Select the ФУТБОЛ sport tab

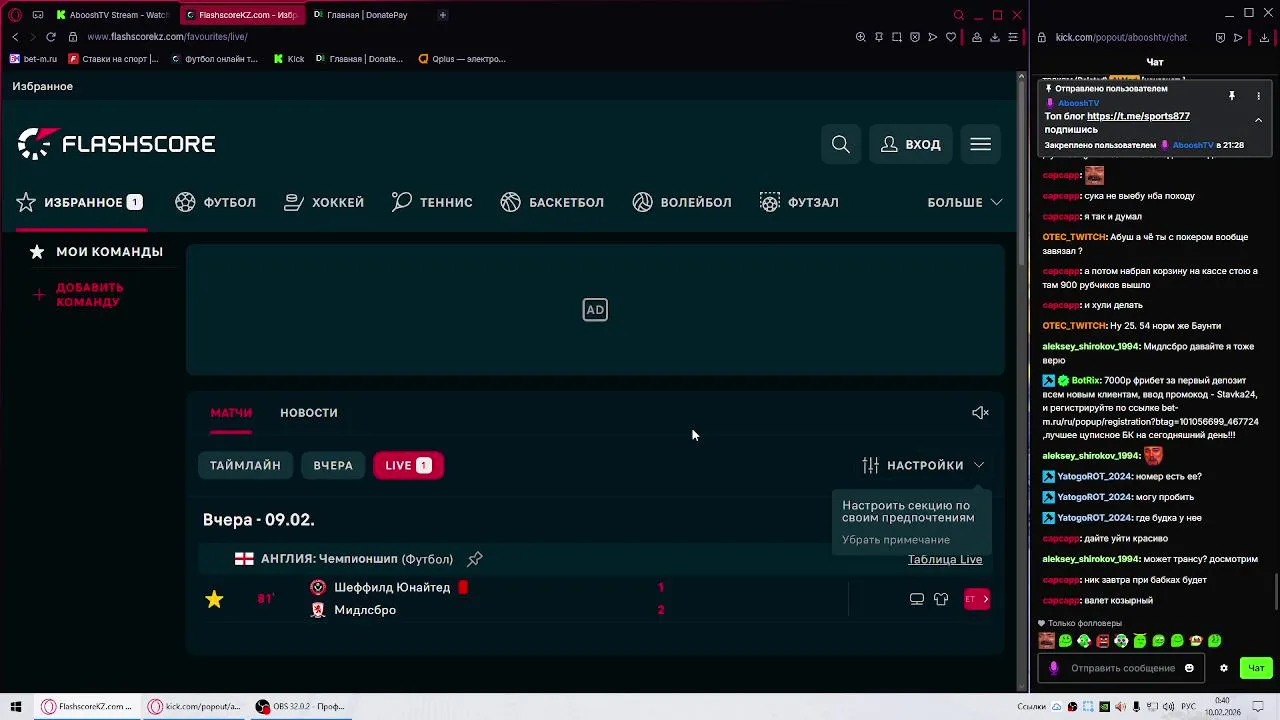pos(215,202)
